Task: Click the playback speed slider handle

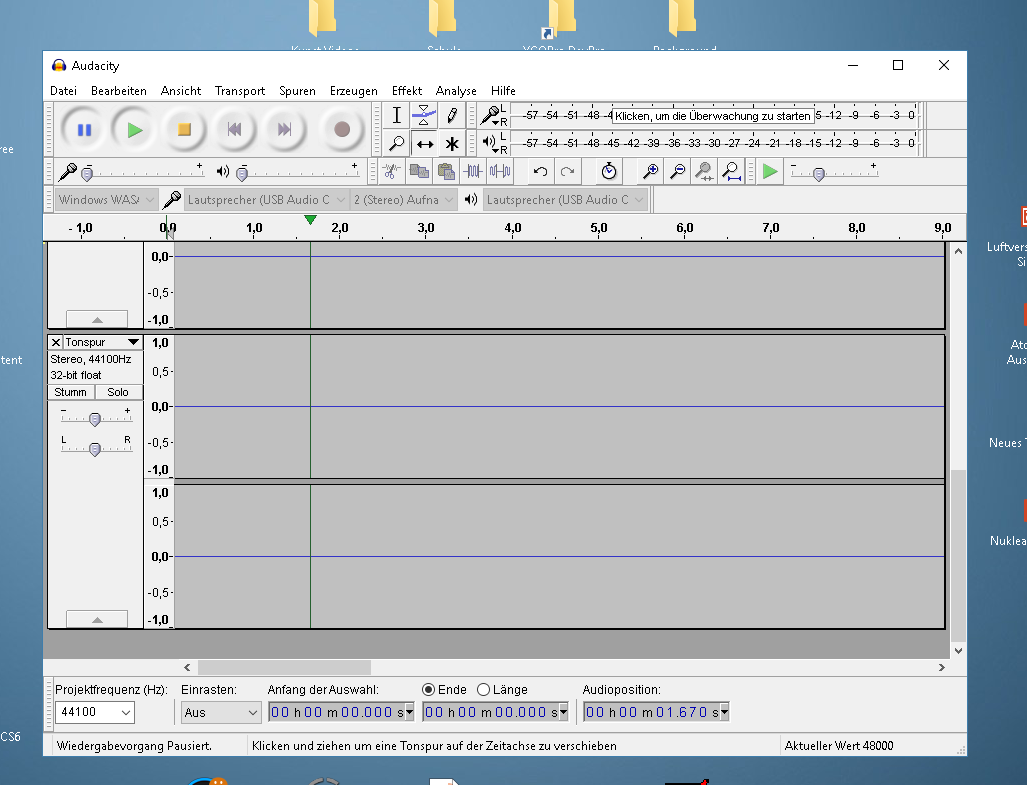Action: 819,174
